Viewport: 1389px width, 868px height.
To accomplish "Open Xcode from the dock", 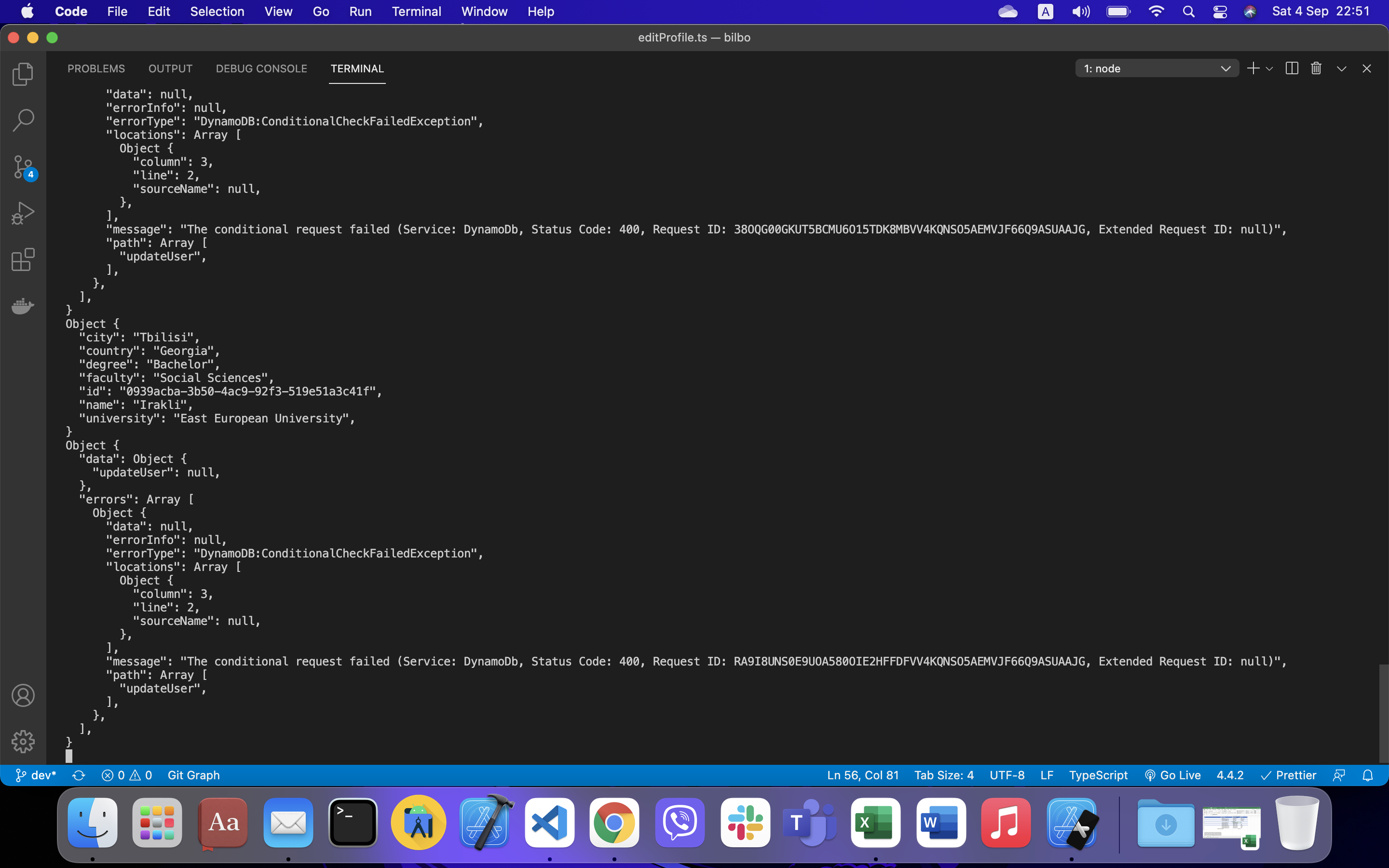I will (x=485, y=823).
